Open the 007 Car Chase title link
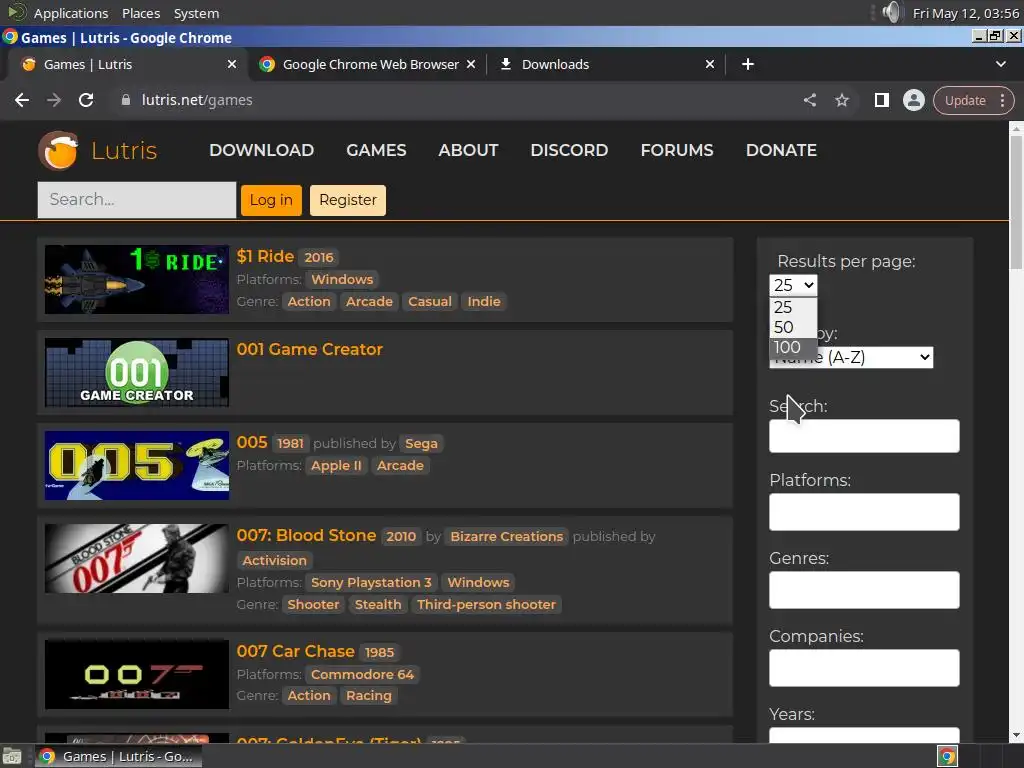Image resolution: width=1024 pixels, height=768 pixels. click(x=295, y=651)
